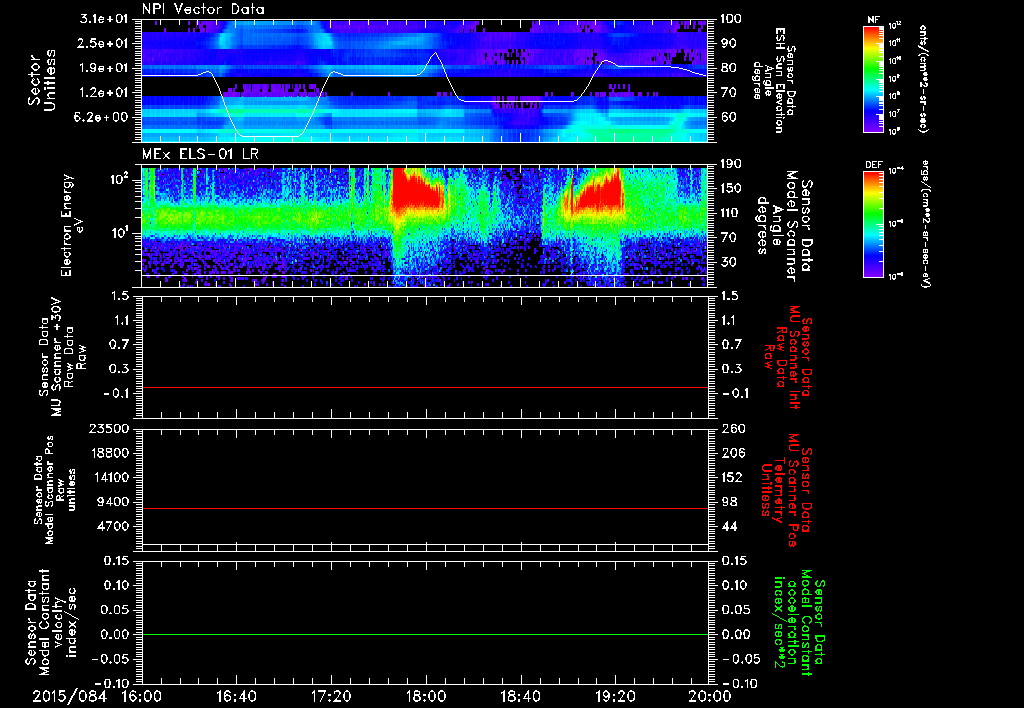
Task: Click the green Model Constant acceleration label
Action: [x=798, y=623]
